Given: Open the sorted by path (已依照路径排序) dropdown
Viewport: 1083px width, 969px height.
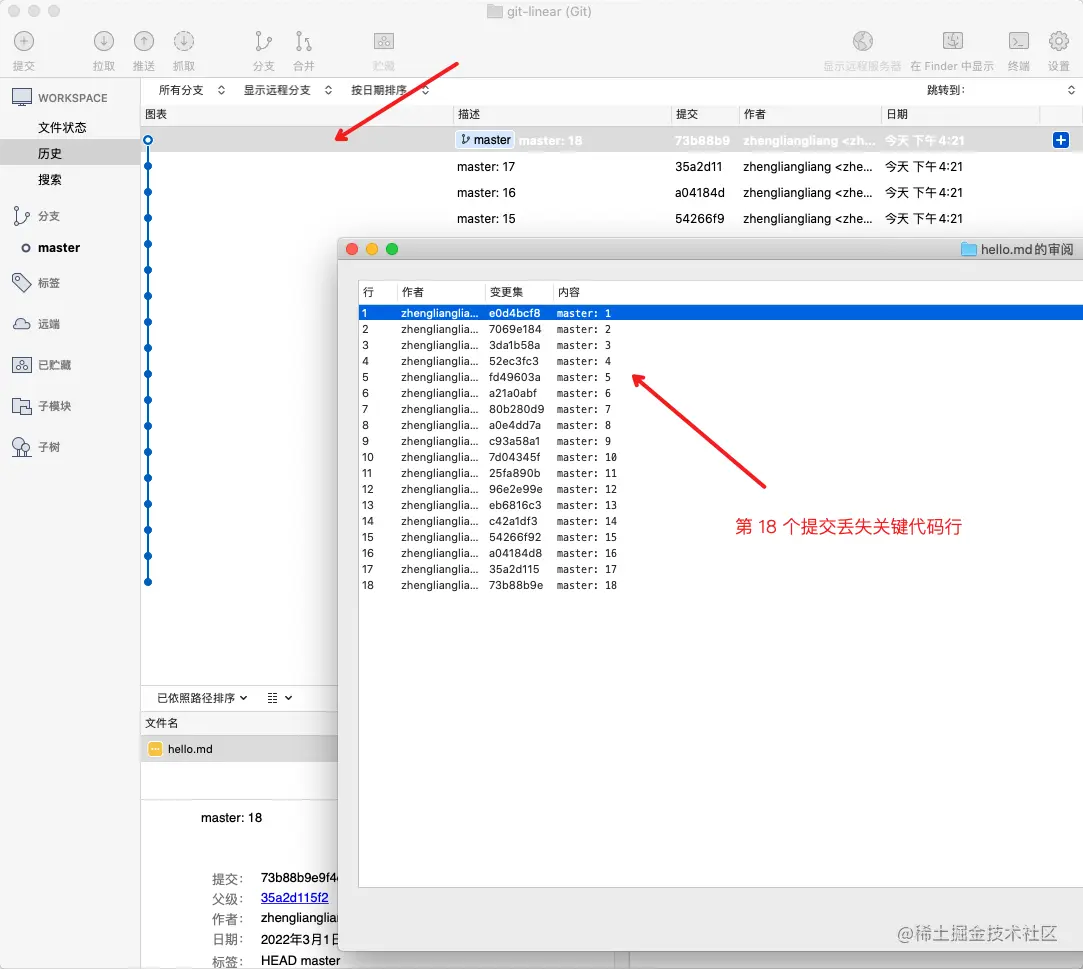Looking at the screenshot, I should click(202, 698).
